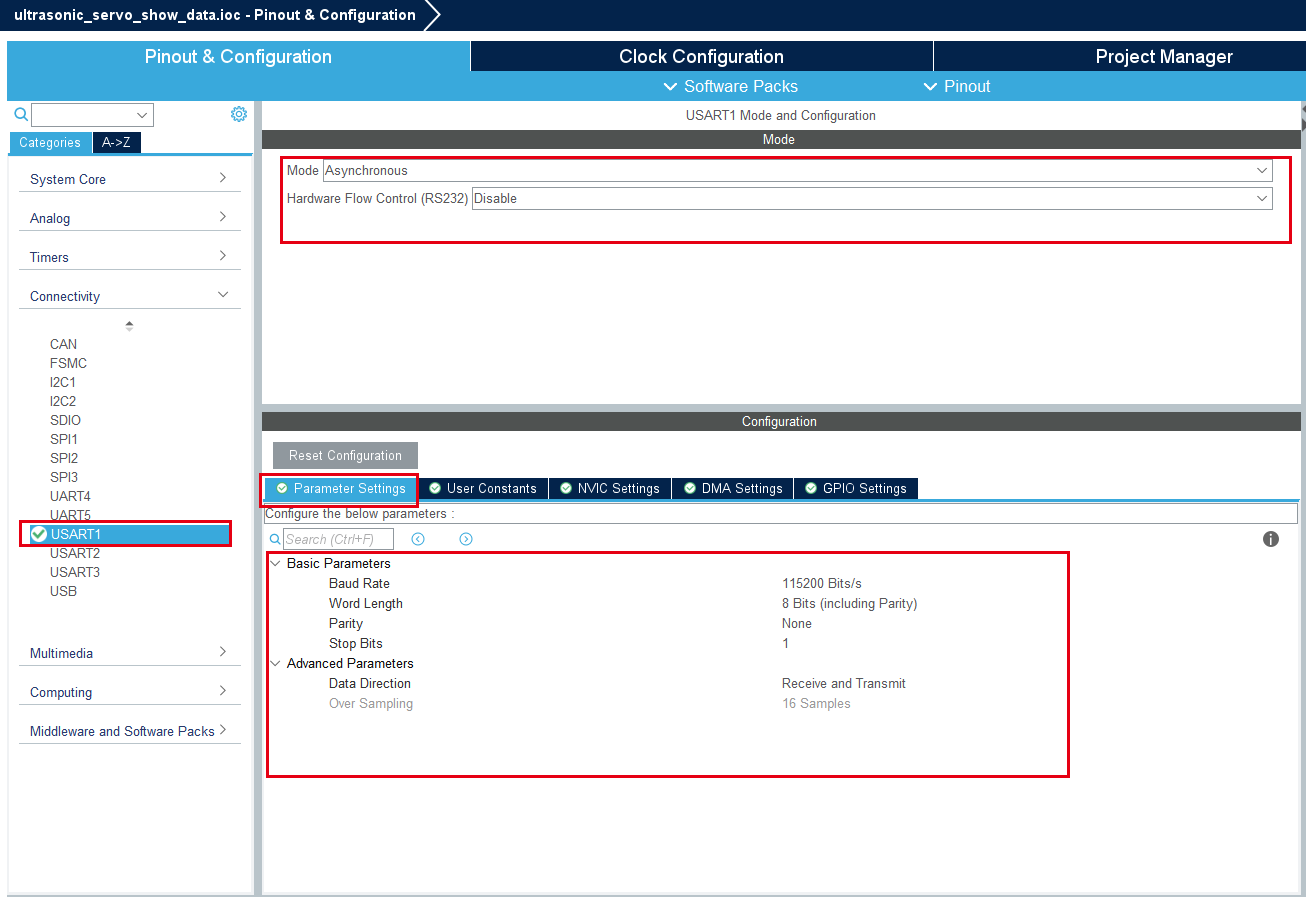Go to previous search result arrow

pos(418,539)
